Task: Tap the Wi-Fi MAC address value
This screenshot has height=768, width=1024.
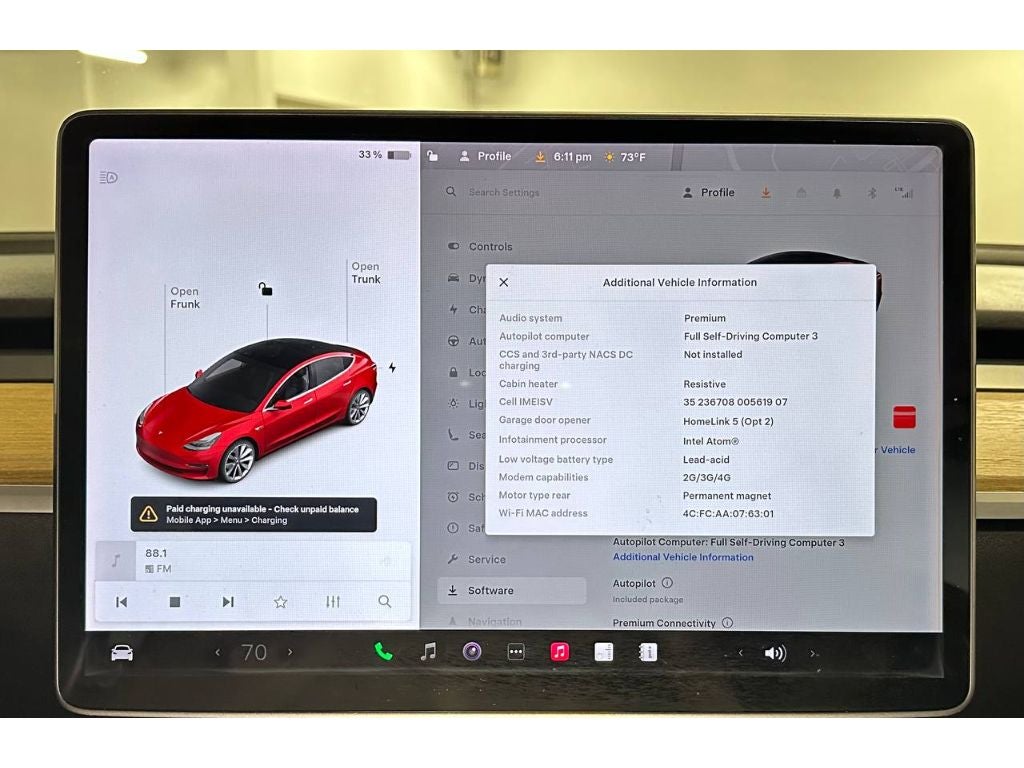Action: click(728, 514)
